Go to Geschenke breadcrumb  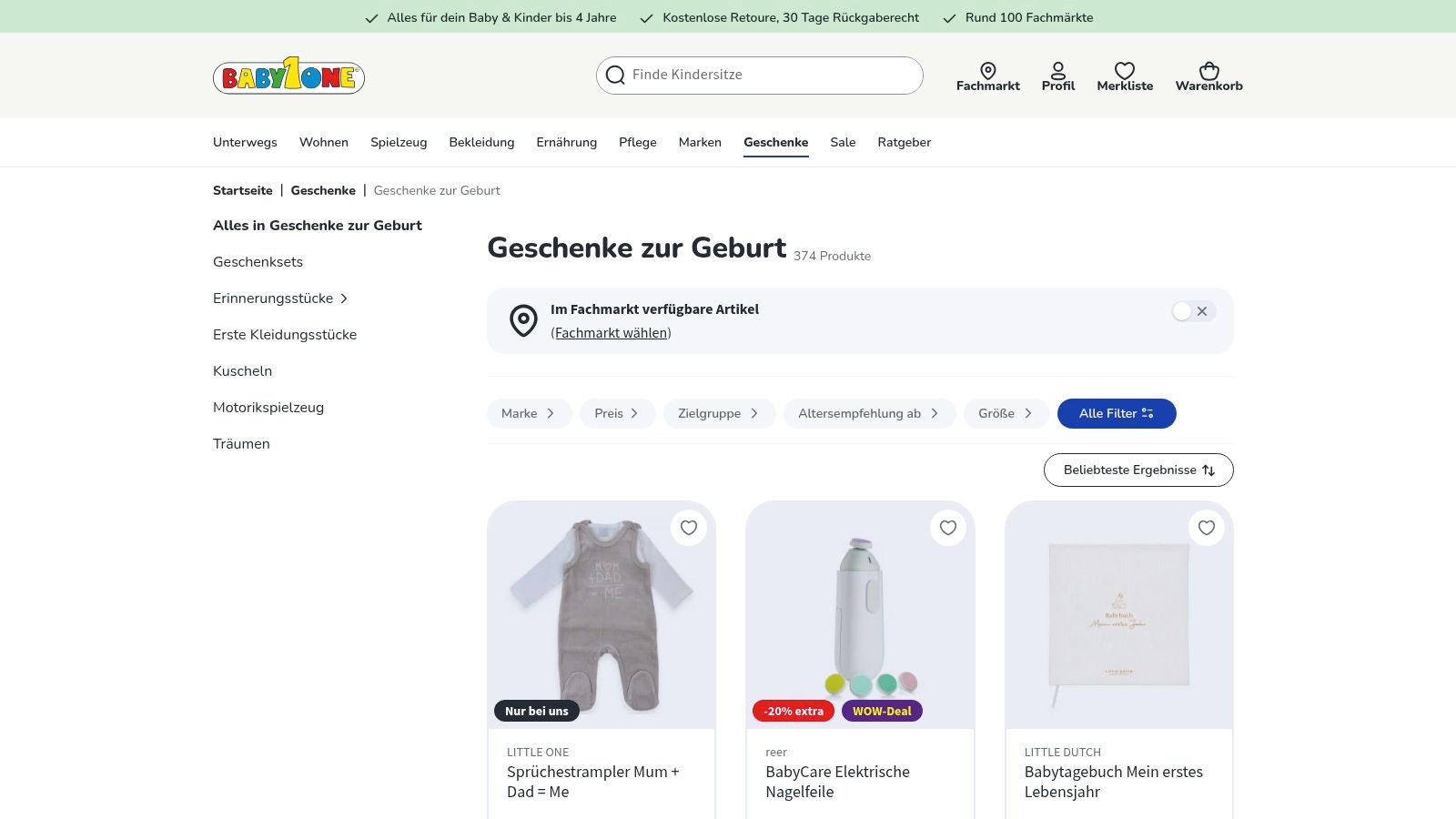tap(323, 190)
